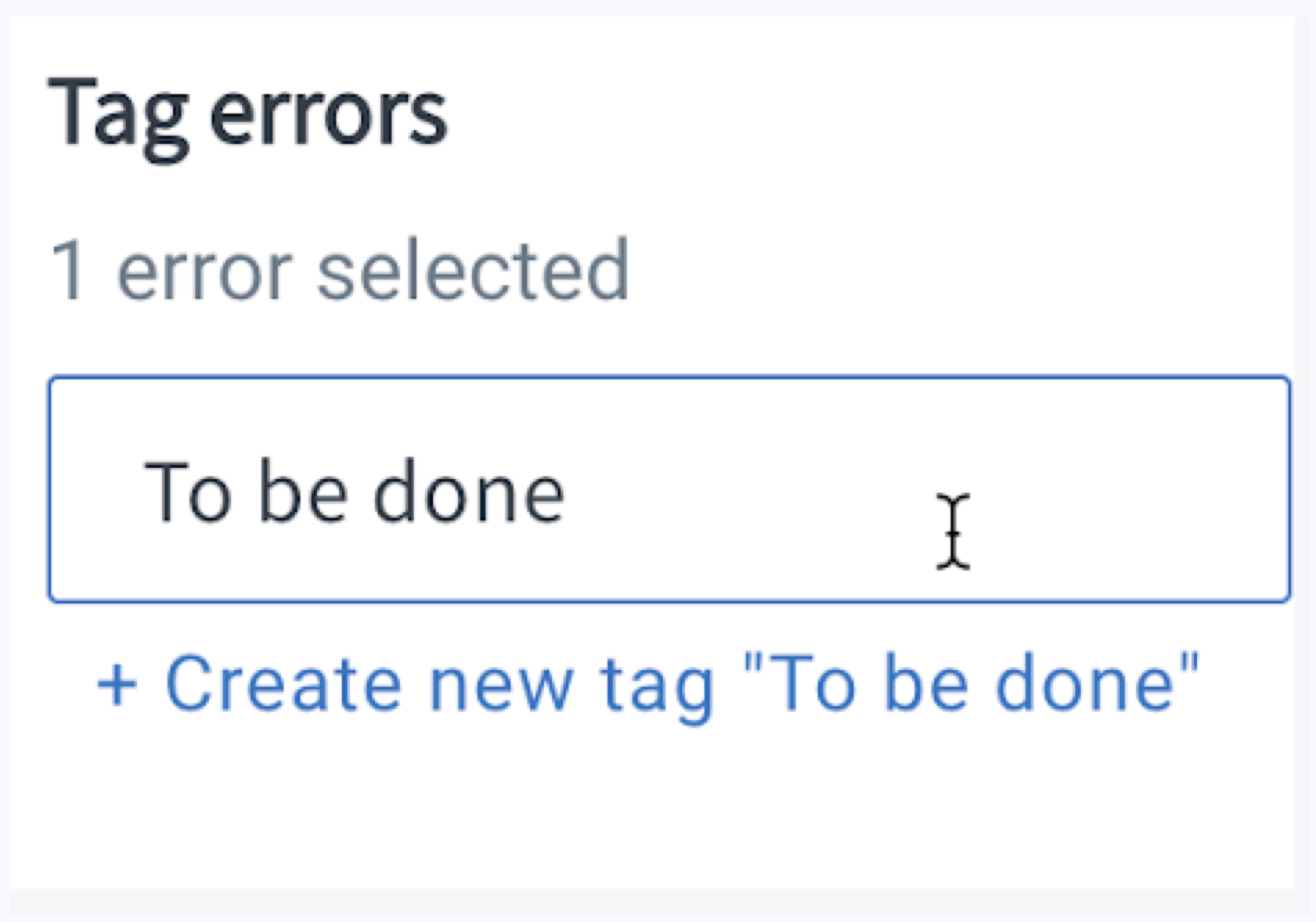The width and height of the screenshot is (1316, 922).
Task: Click the quoted "To be done" in the link
Action: 969,682
